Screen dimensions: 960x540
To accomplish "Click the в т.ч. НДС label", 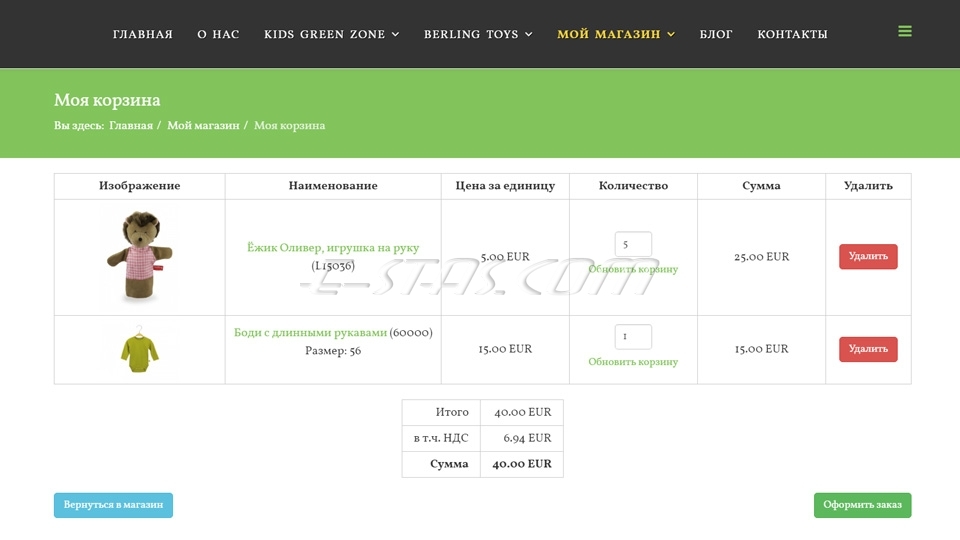I will coord(441,438).
